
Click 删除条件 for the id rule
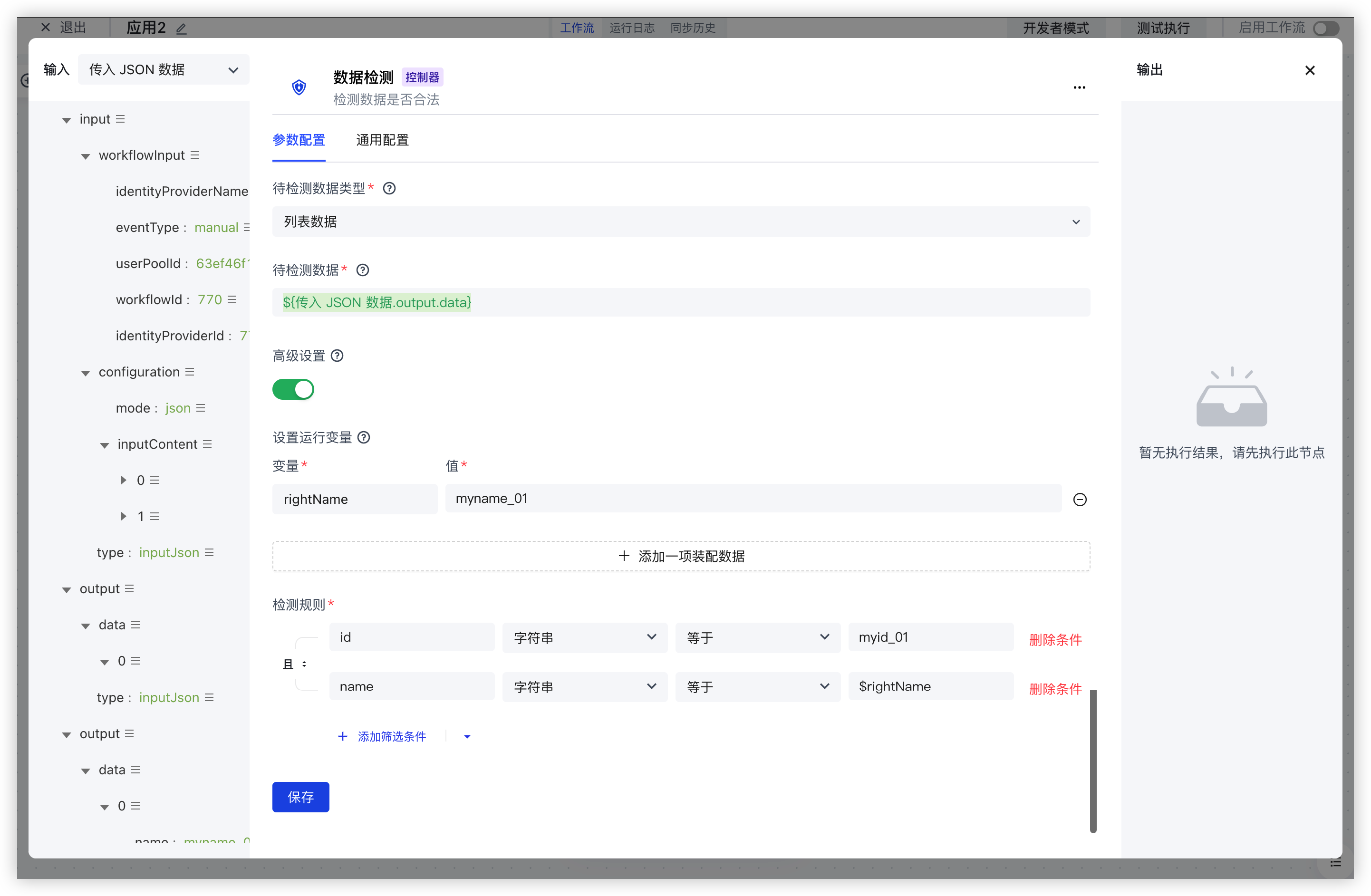[x=1055, y=639]
